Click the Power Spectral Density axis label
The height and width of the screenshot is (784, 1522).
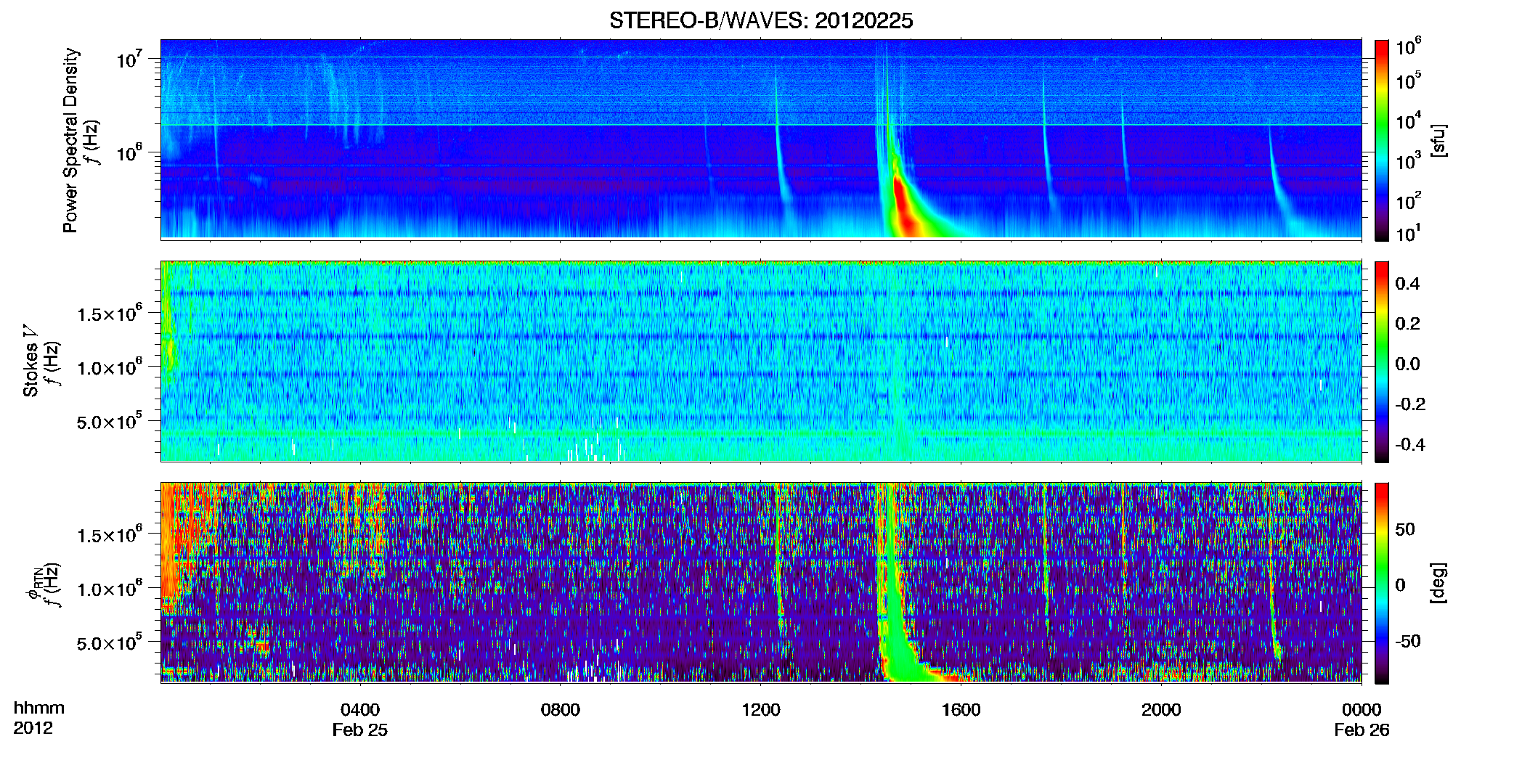pyautogui.click(x=70, y=140)
